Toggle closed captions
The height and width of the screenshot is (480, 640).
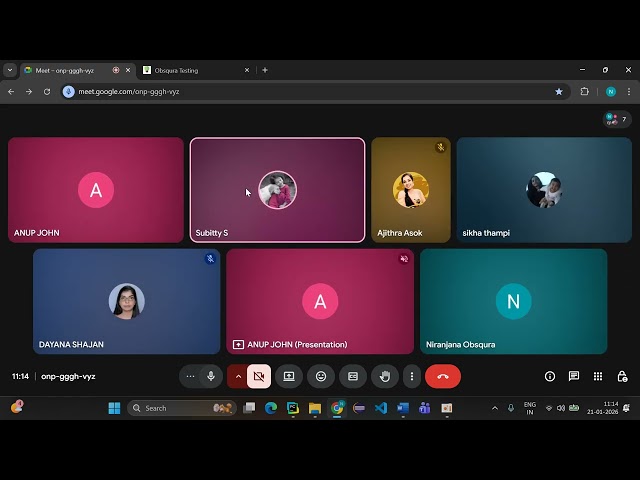[352, 376]
